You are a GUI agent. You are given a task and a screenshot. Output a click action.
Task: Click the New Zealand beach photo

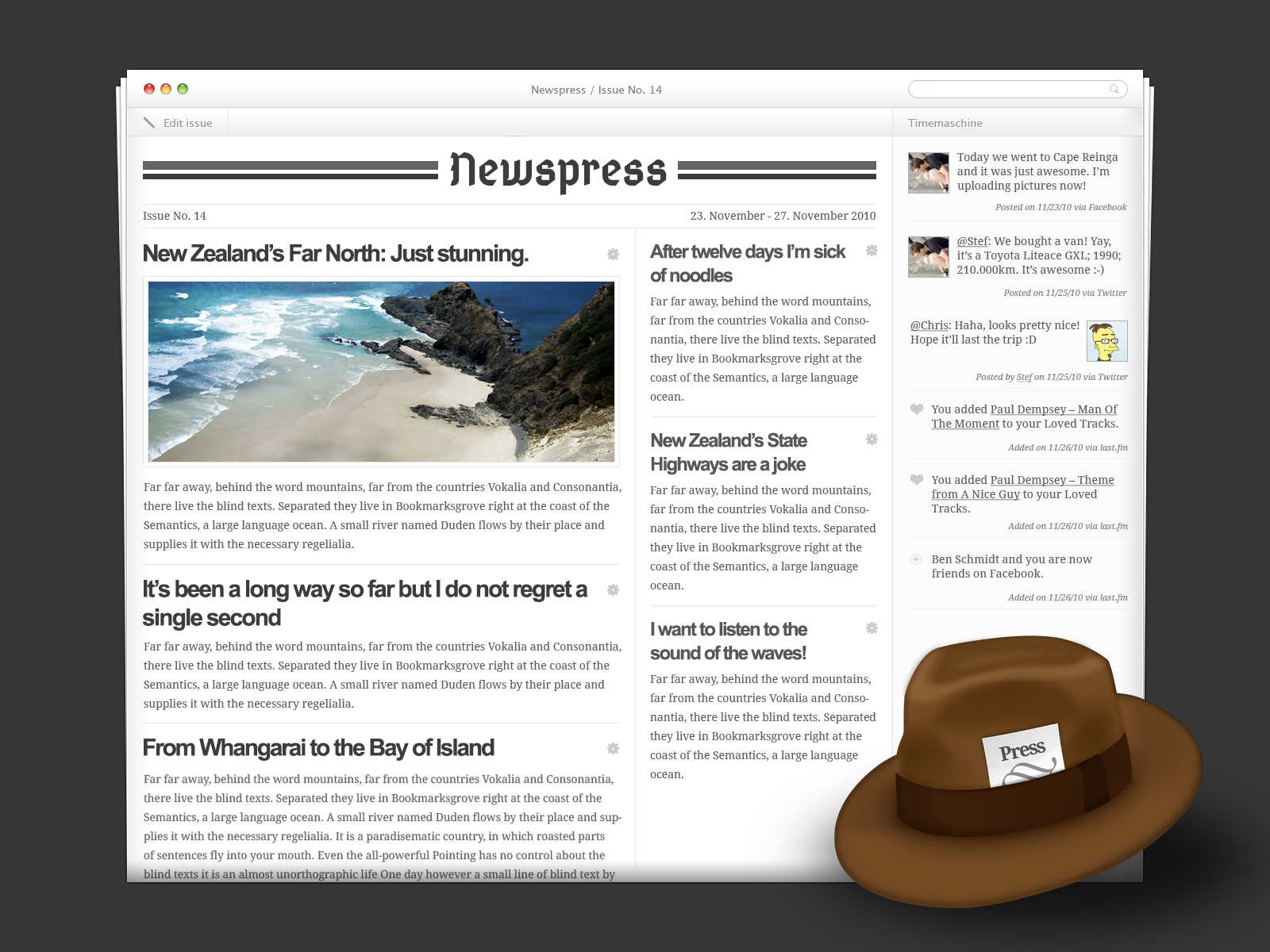pos(381,371)
